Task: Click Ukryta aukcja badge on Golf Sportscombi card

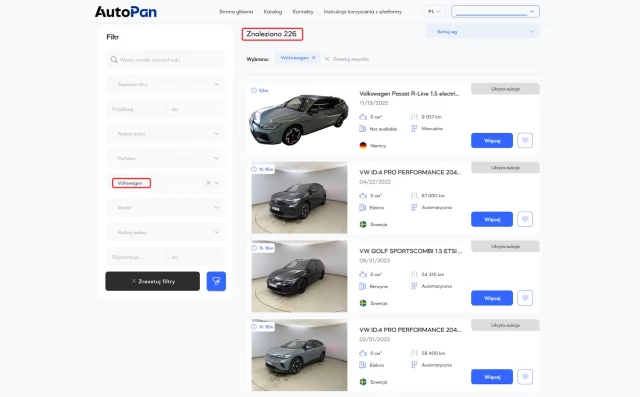Action: [x=505, y=246]
